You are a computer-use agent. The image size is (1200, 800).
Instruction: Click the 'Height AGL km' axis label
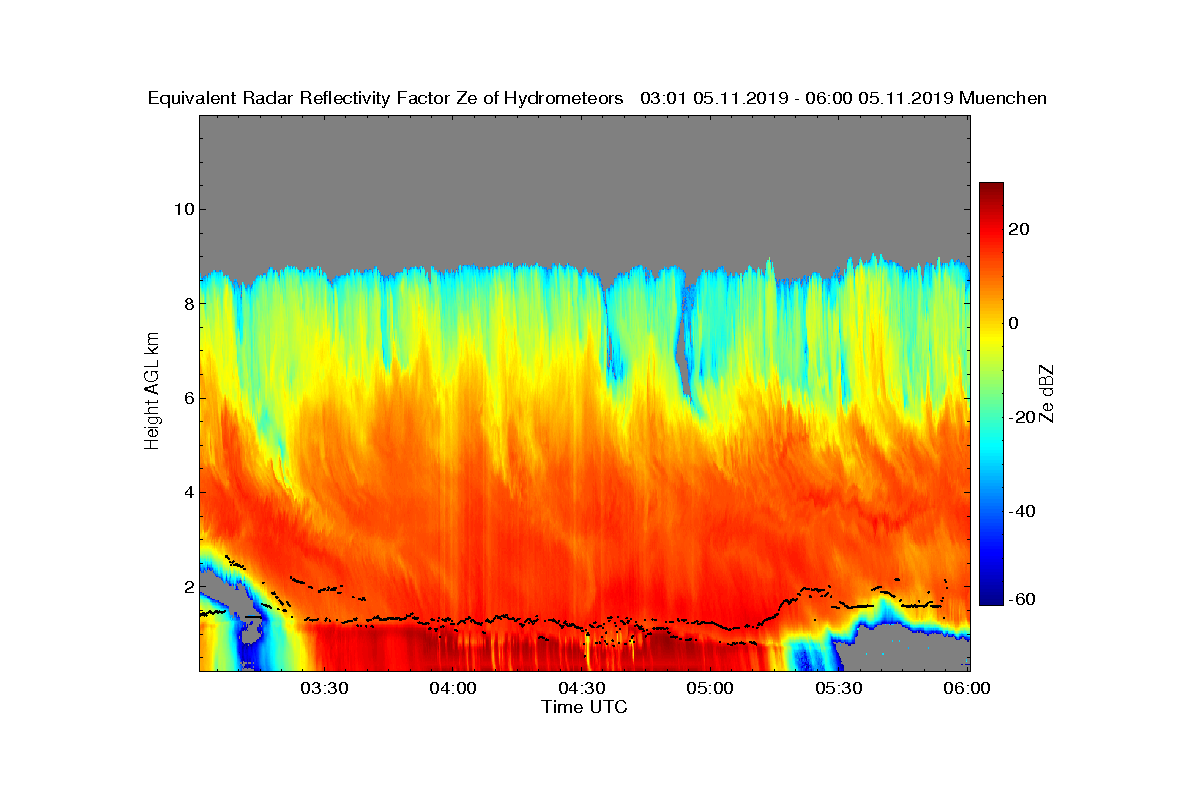(152, 391)
